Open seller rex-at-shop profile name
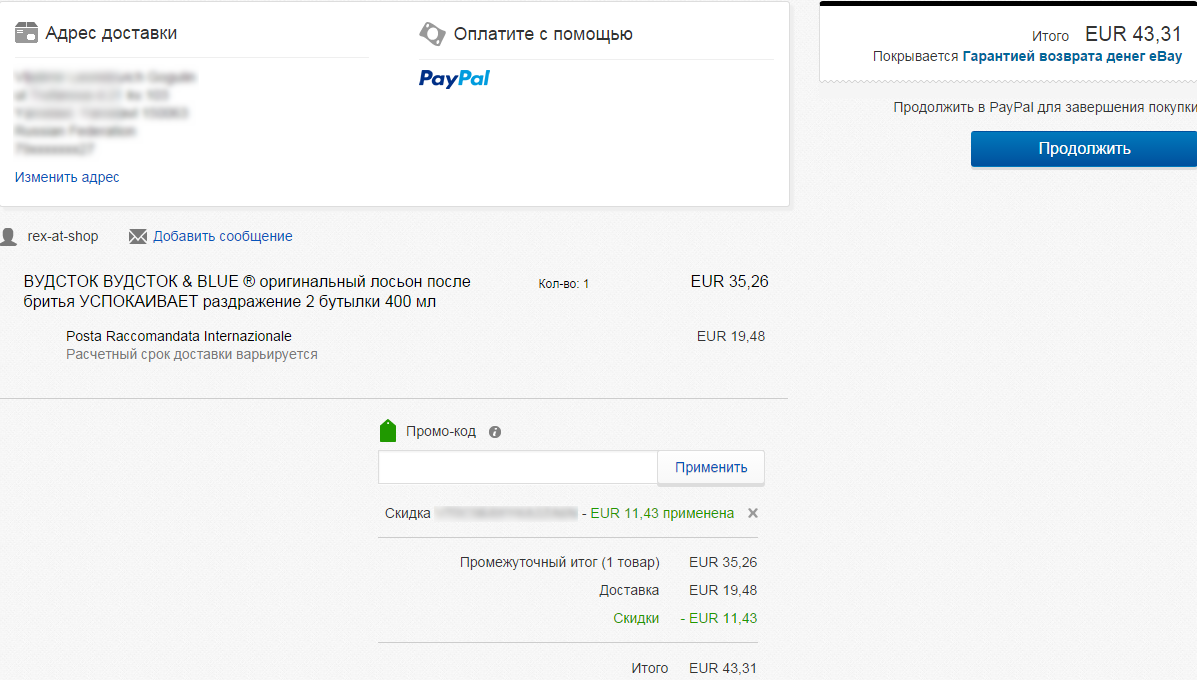 pos(63,237)
